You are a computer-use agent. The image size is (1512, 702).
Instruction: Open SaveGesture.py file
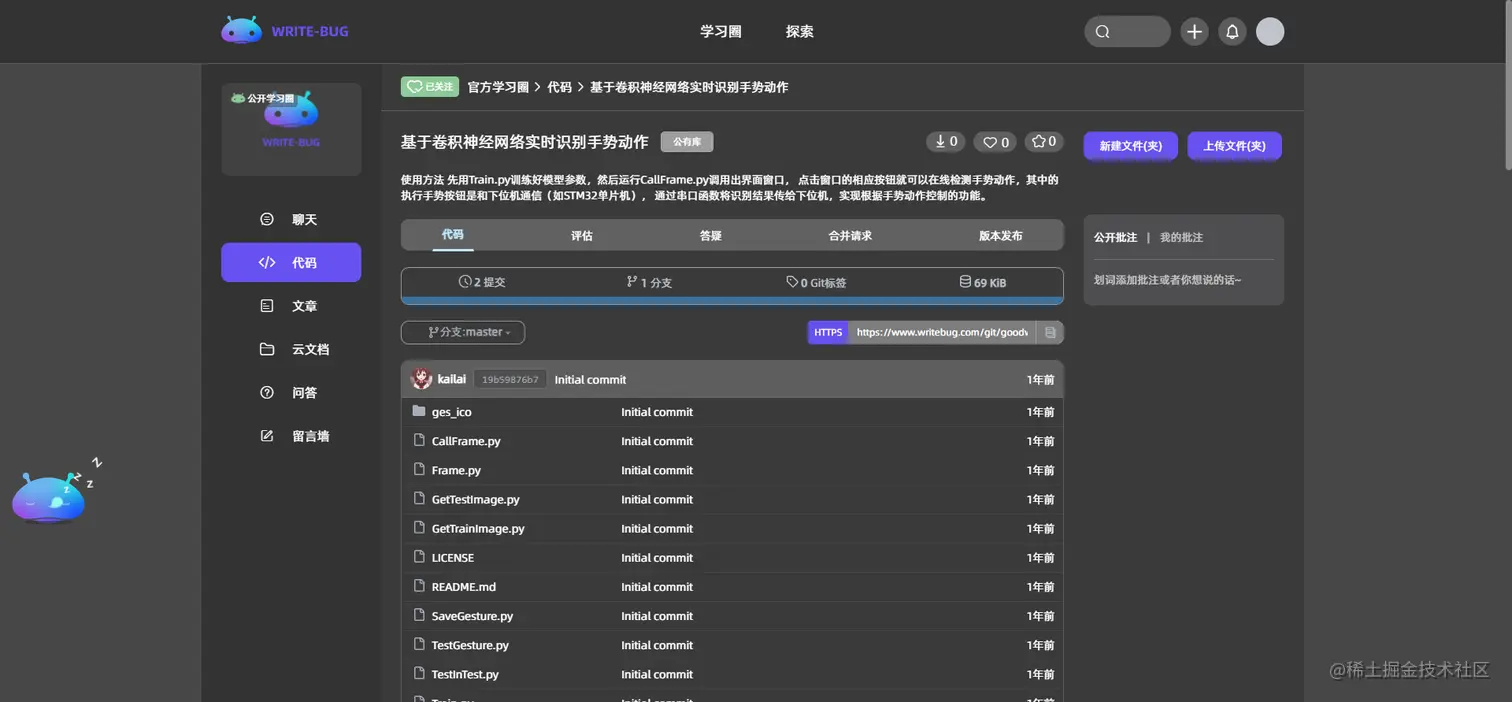tap(472, 616)
